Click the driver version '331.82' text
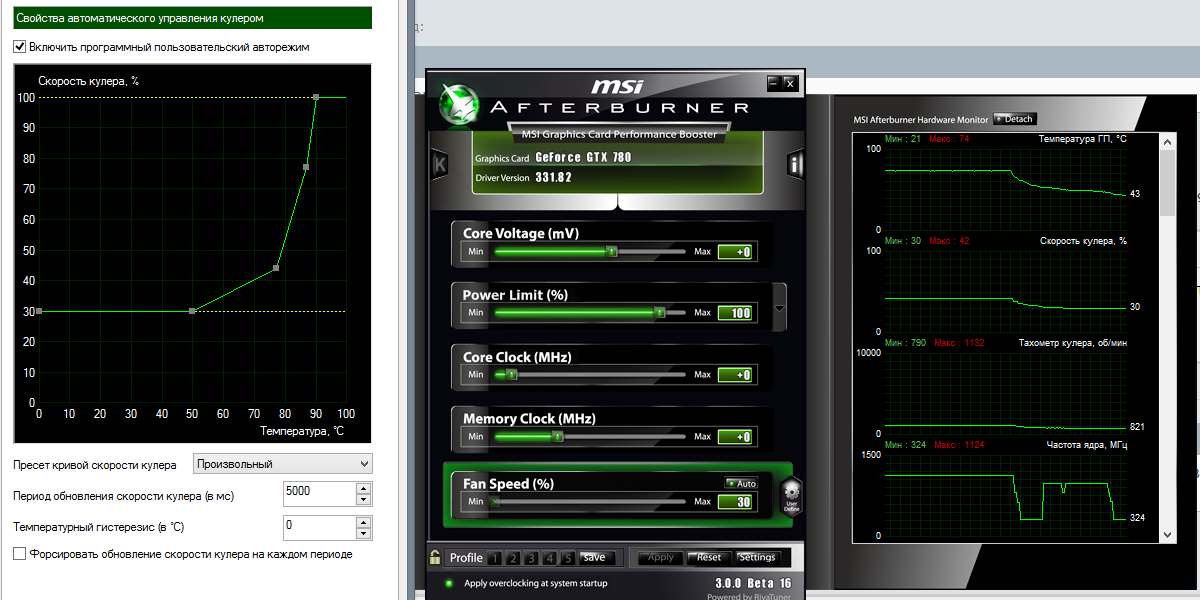The image size is (1200, 600). 552,177
